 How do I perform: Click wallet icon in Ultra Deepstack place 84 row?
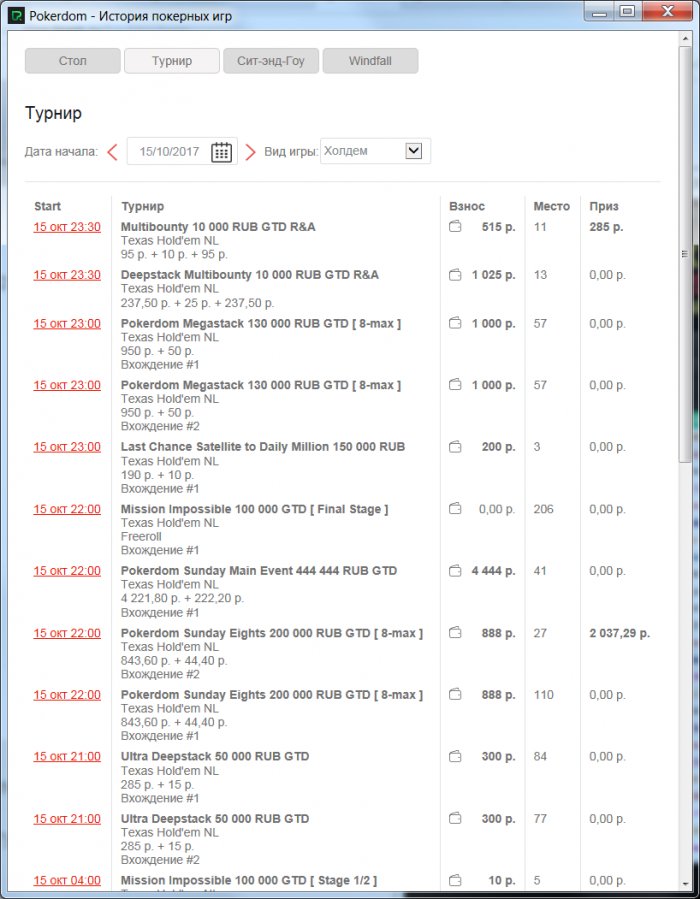pos(455,756)
